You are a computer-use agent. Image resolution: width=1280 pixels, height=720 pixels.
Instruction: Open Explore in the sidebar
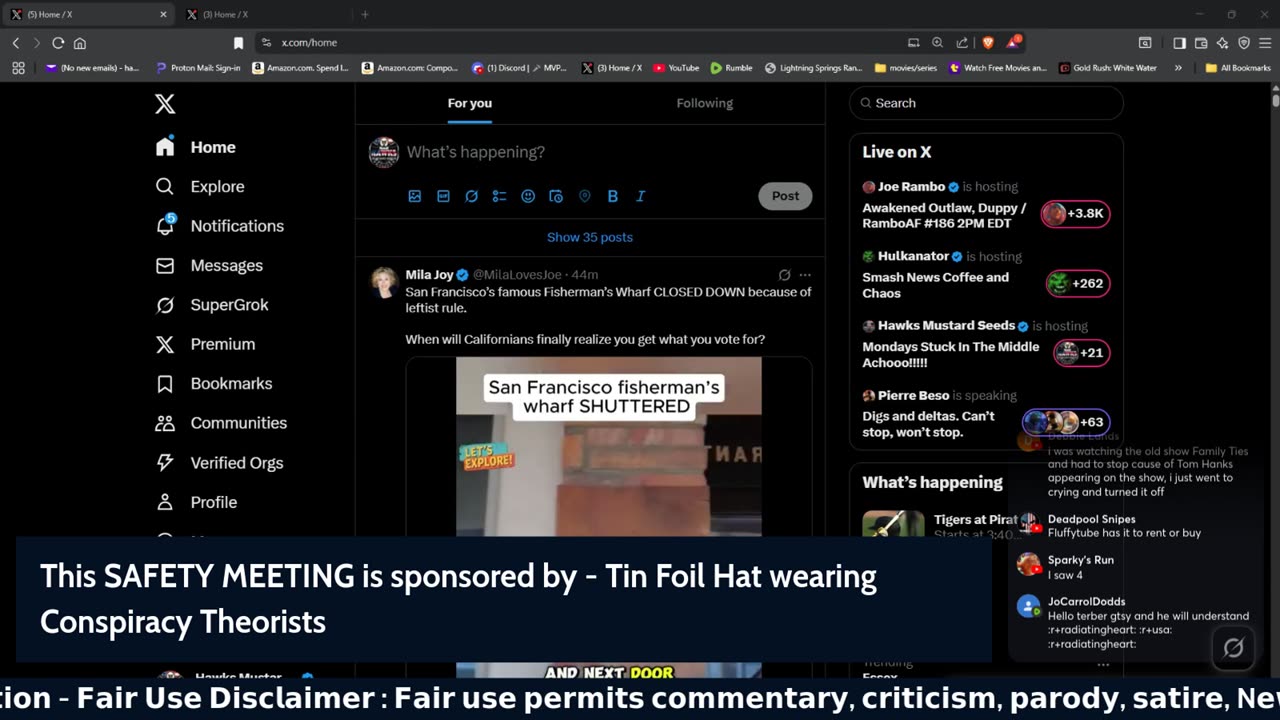click(200, 187)
